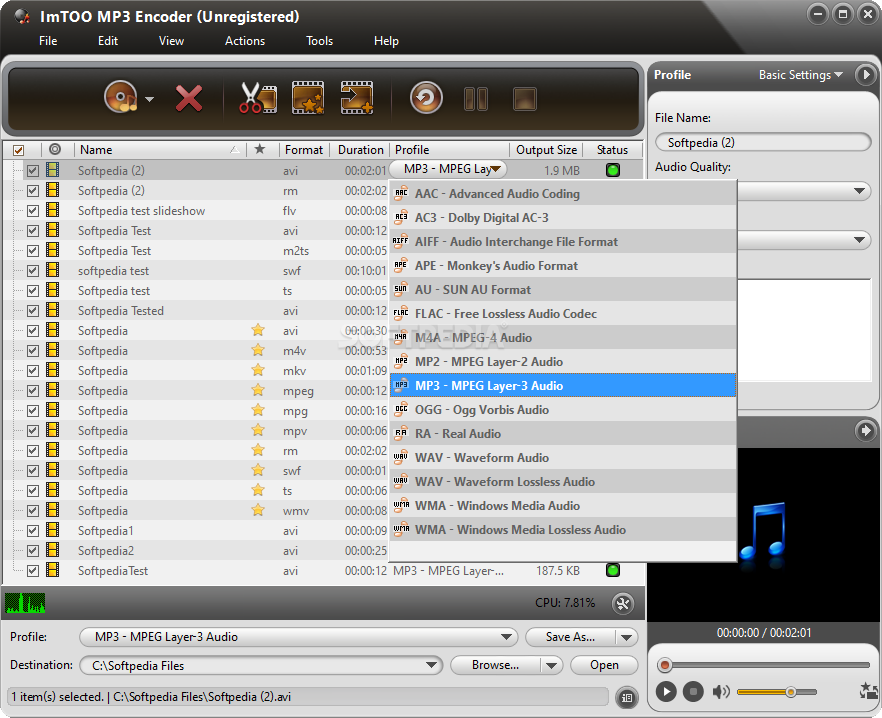This screenshot has height=718, width=882.
Task: Click the preview panel arrow button
Action: tap(865, 431)
